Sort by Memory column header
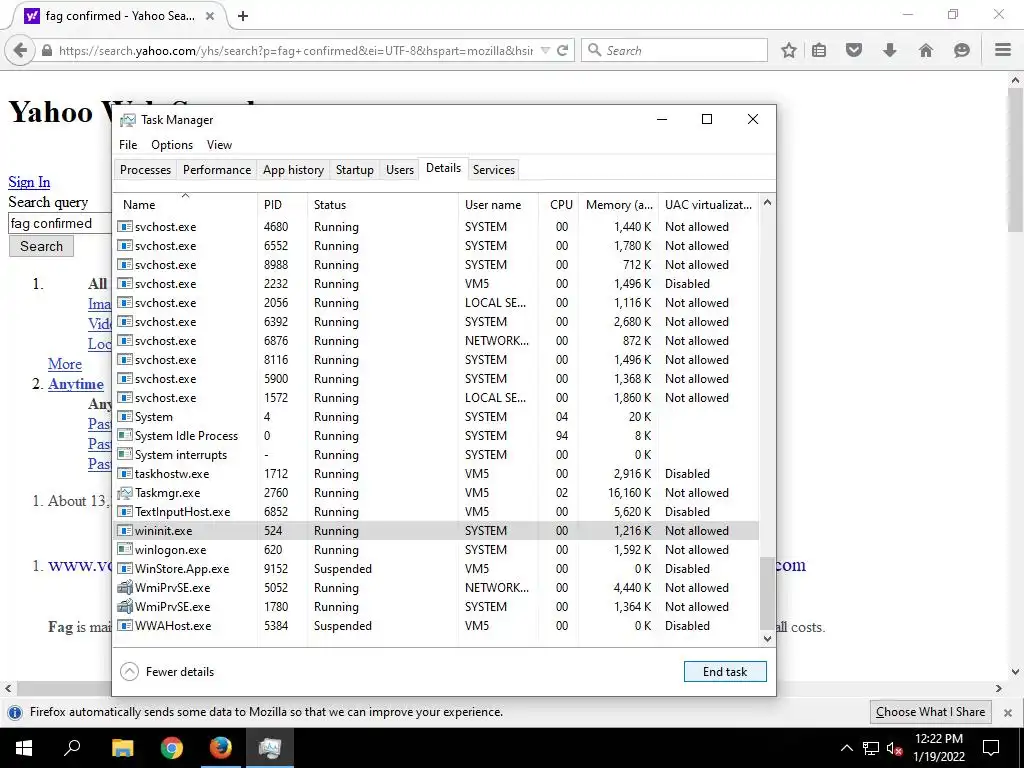Image resolution: width=1024 pixels, height=768 pixels. click(x=618, y=204)
